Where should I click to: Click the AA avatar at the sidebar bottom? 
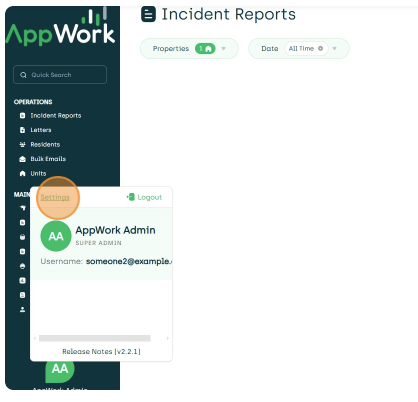pos(60,369)
